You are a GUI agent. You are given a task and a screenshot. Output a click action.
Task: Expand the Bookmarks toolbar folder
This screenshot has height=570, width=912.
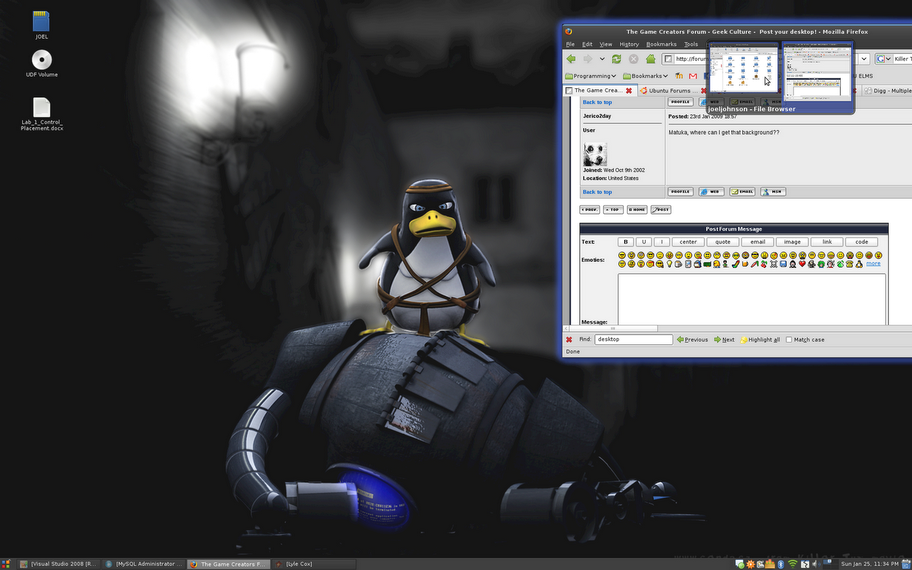[645, 76]
